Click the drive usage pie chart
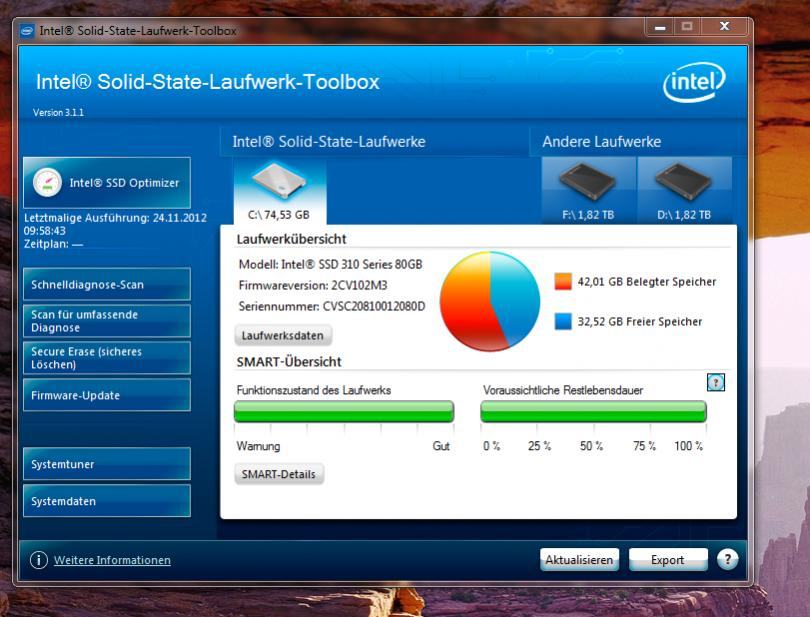 click(489, 301)
